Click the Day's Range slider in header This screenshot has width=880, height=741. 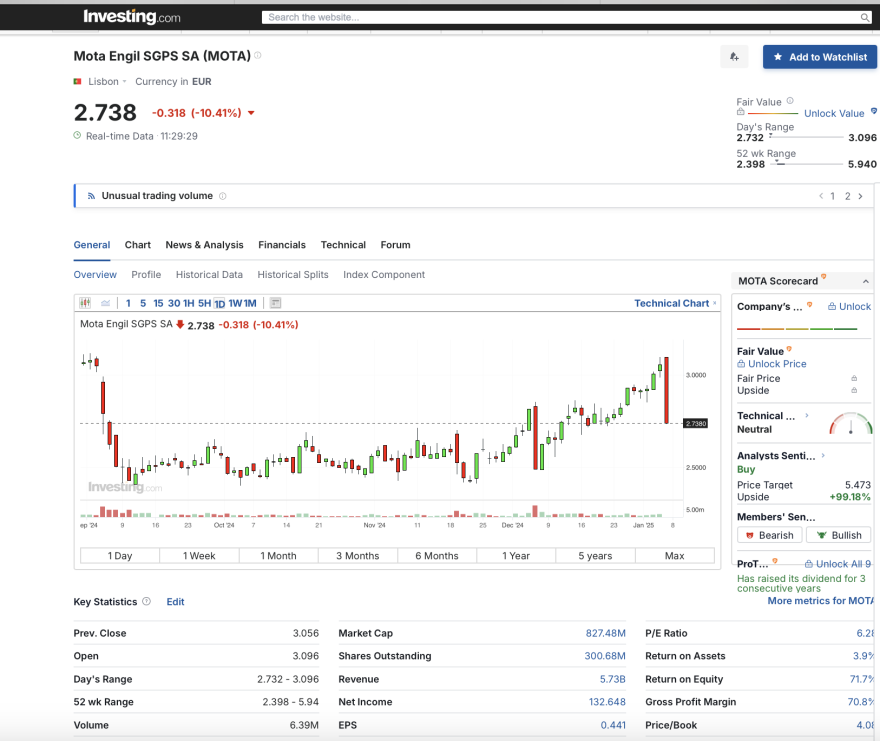pos(806,137)
